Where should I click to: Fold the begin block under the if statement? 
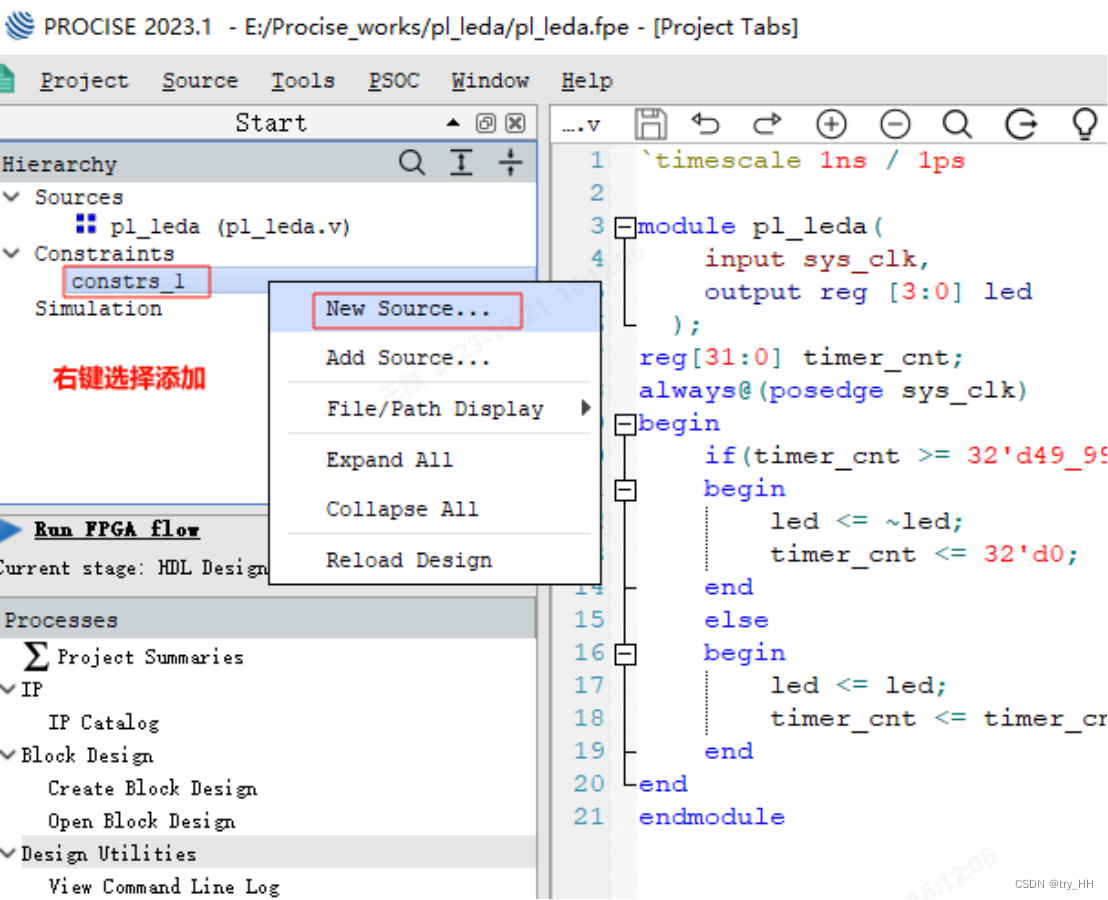pos(625,490)
